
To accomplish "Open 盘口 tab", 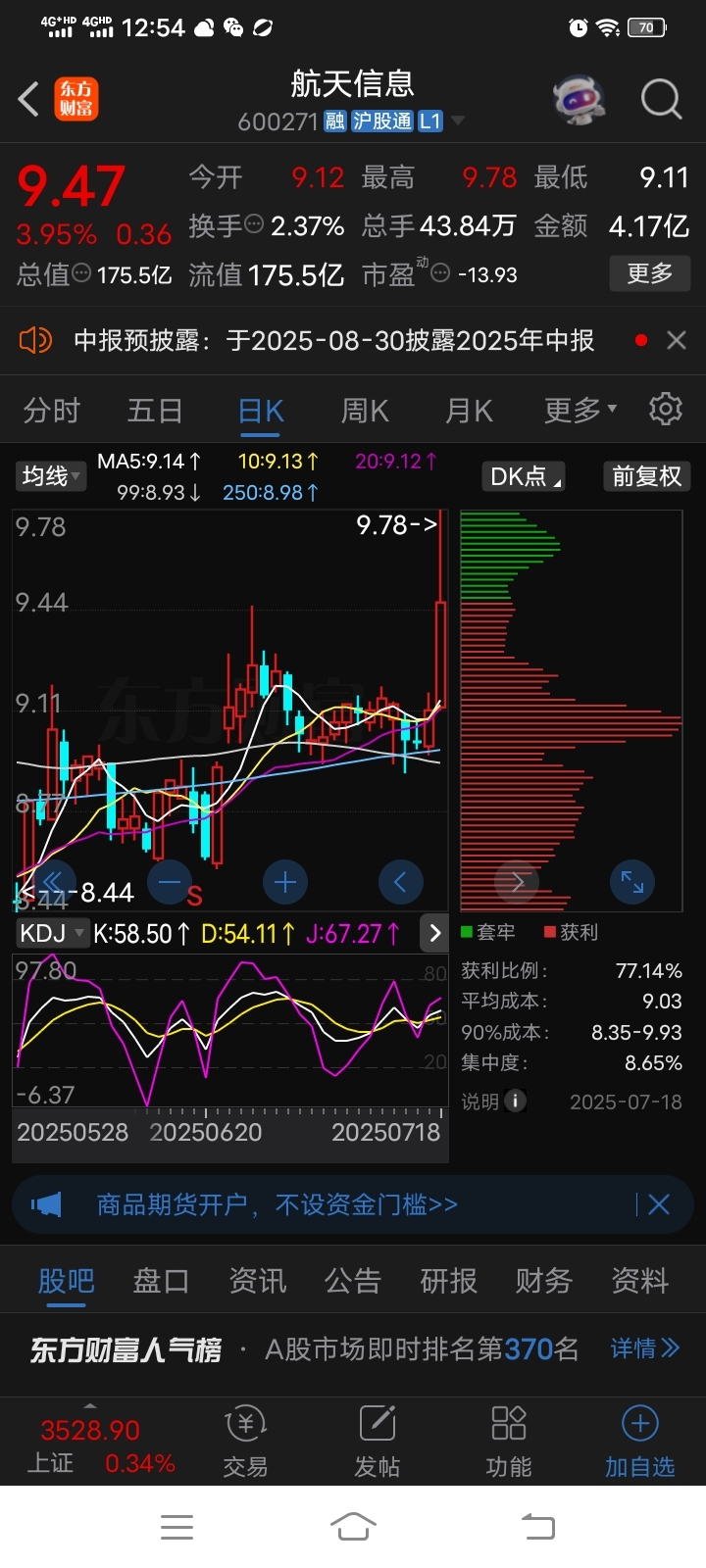I will (161, 1280).
